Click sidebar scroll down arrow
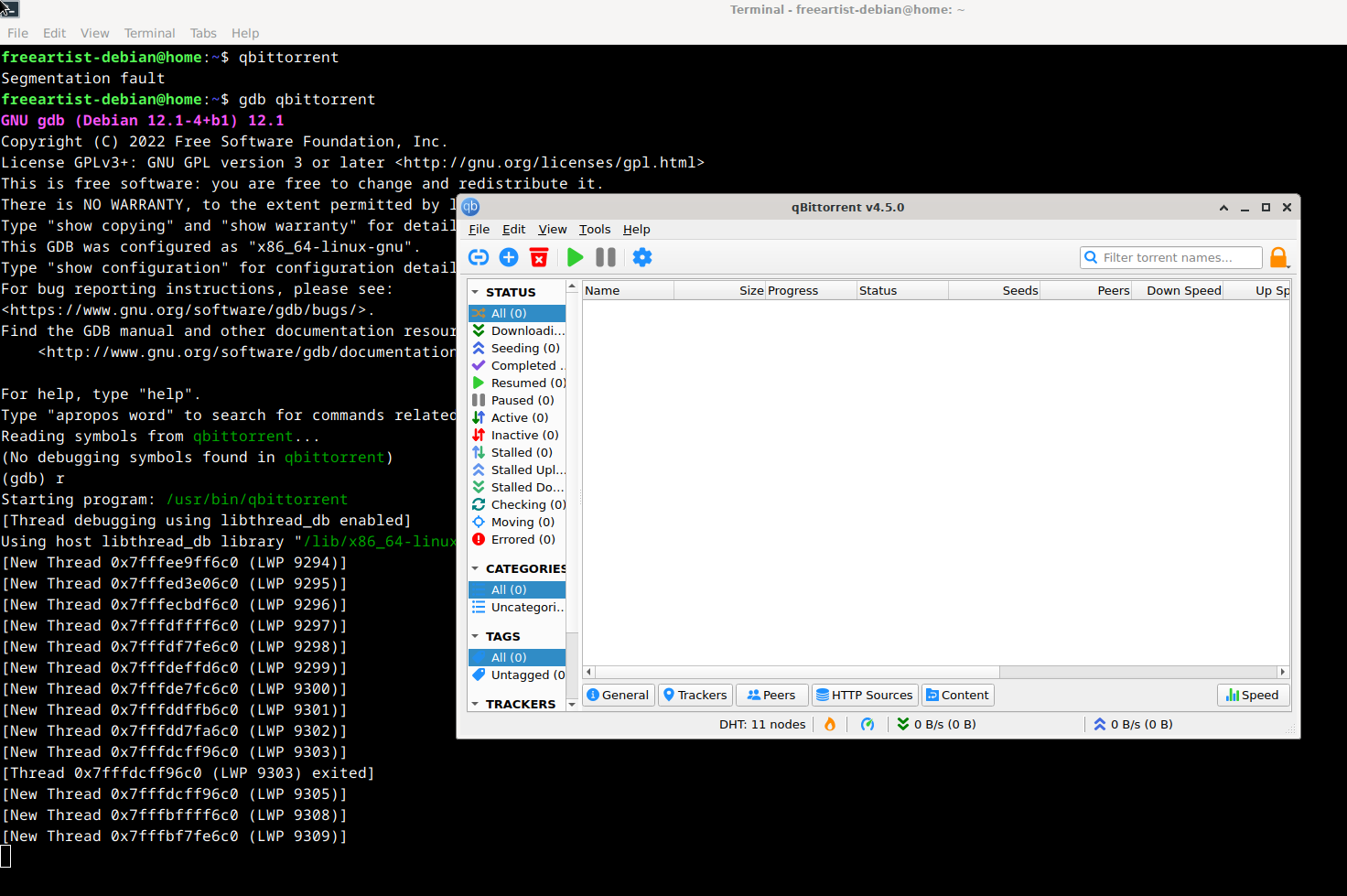This screenshot has height=896, width=1347. pyautogui.click(x=572, y=704)
